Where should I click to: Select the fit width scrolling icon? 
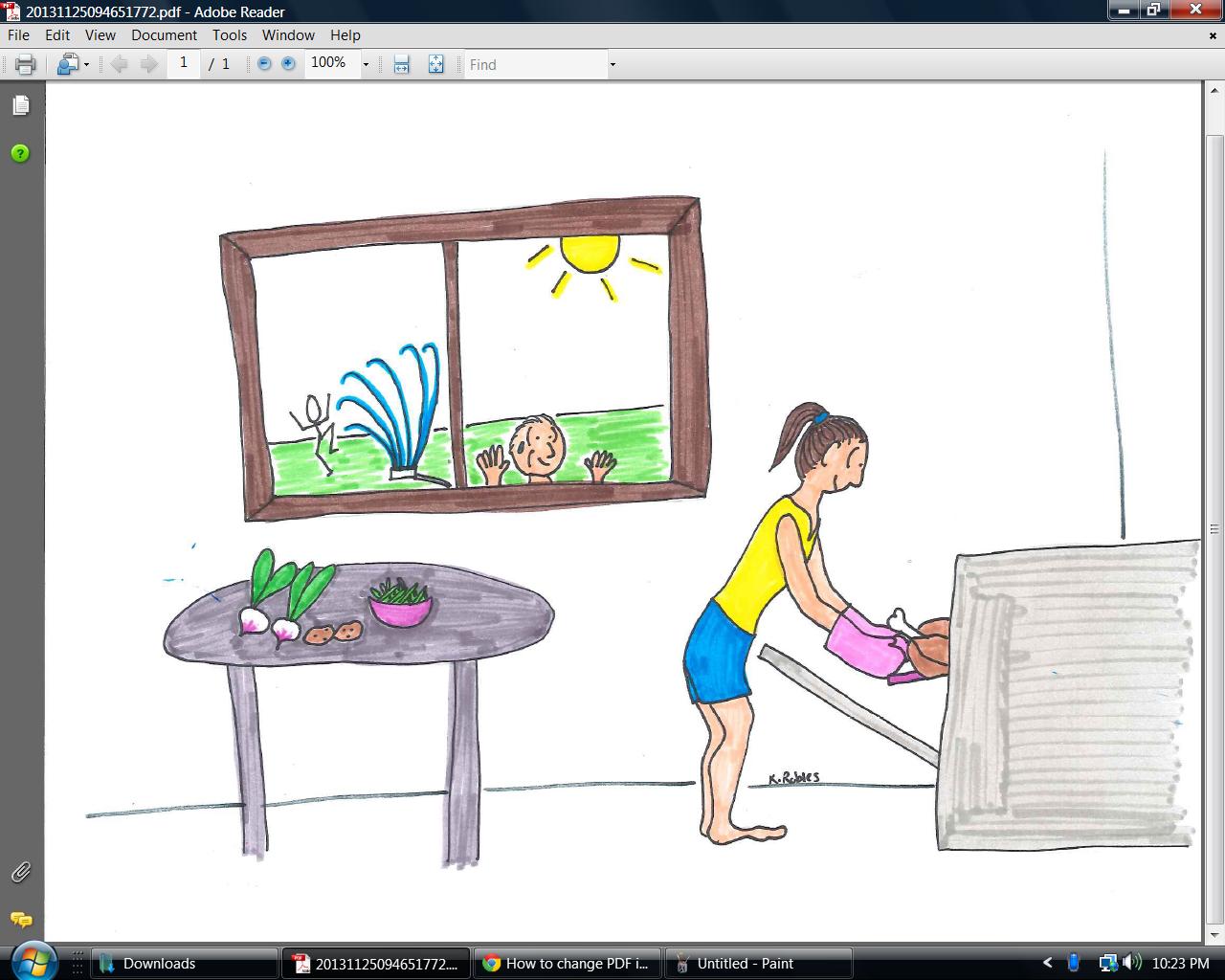coord(402,64)
